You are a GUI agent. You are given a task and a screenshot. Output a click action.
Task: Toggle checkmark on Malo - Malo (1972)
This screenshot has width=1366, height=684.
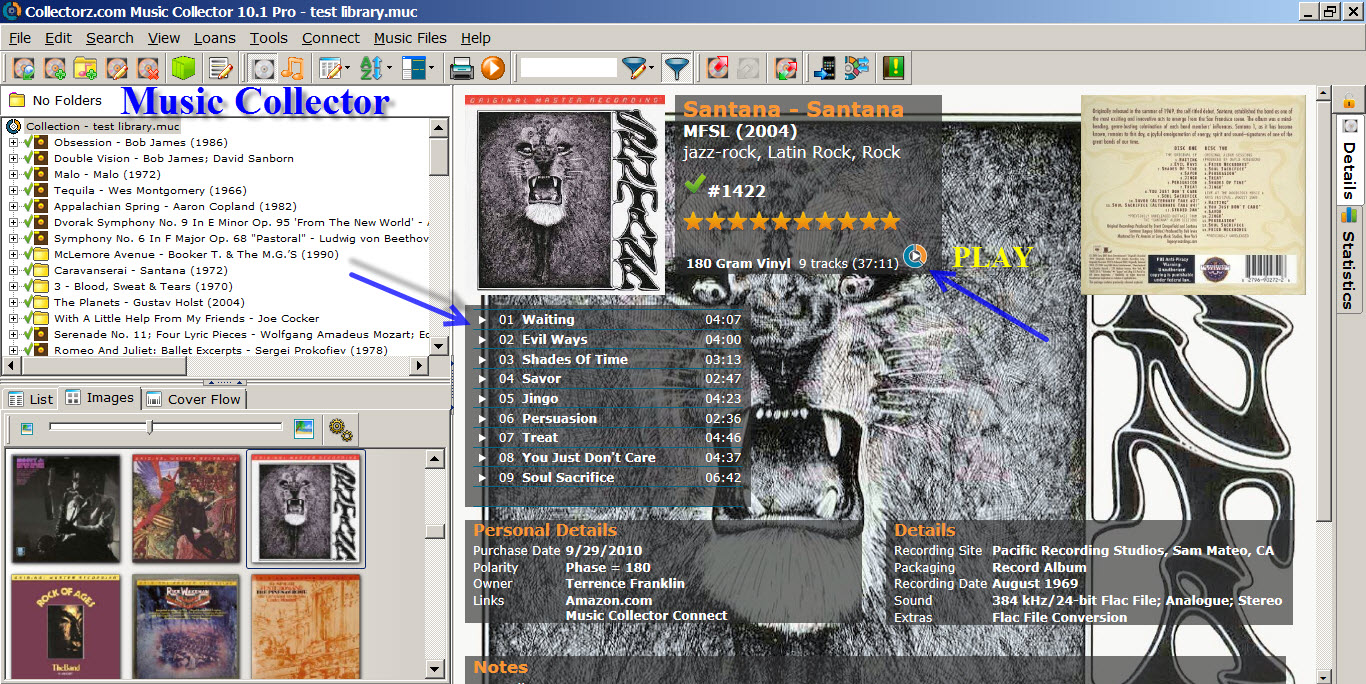click(28, 175)
